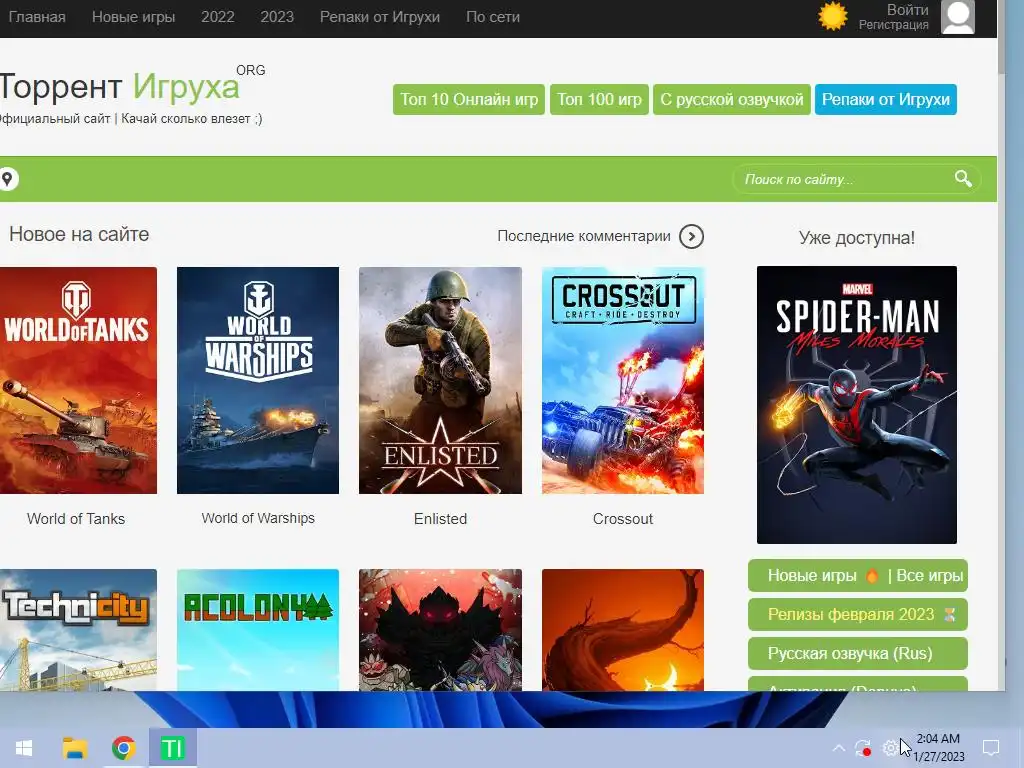This screenshot has height=768, width=1024.
Task: Open the 2022 menu item
Action: click(217, 17)
